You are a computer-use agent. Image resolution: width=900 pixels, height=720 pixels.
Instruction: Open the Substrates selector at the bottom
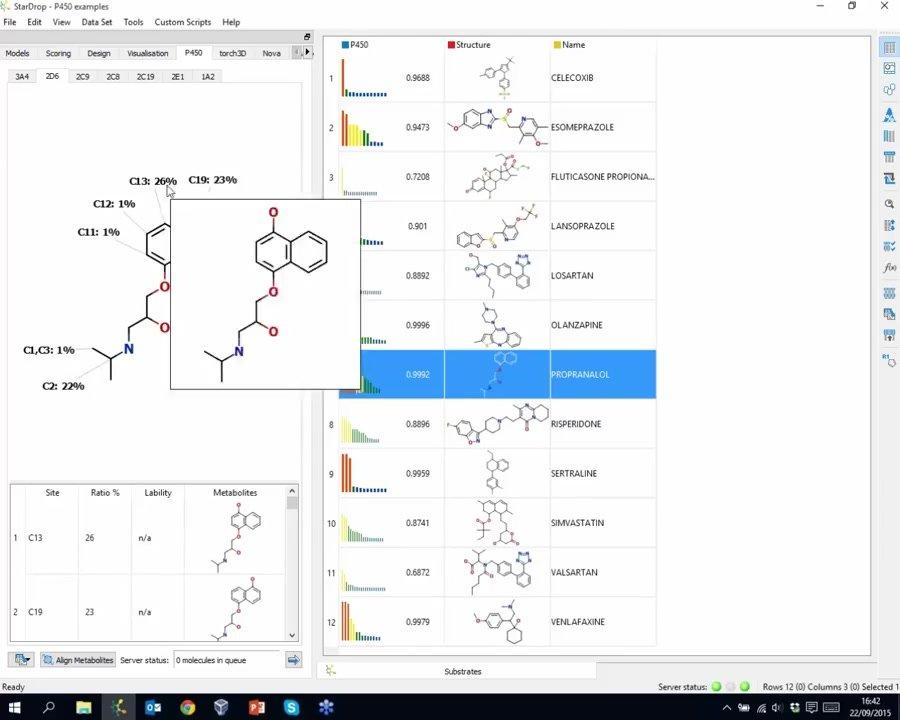(x=462, y=671)
